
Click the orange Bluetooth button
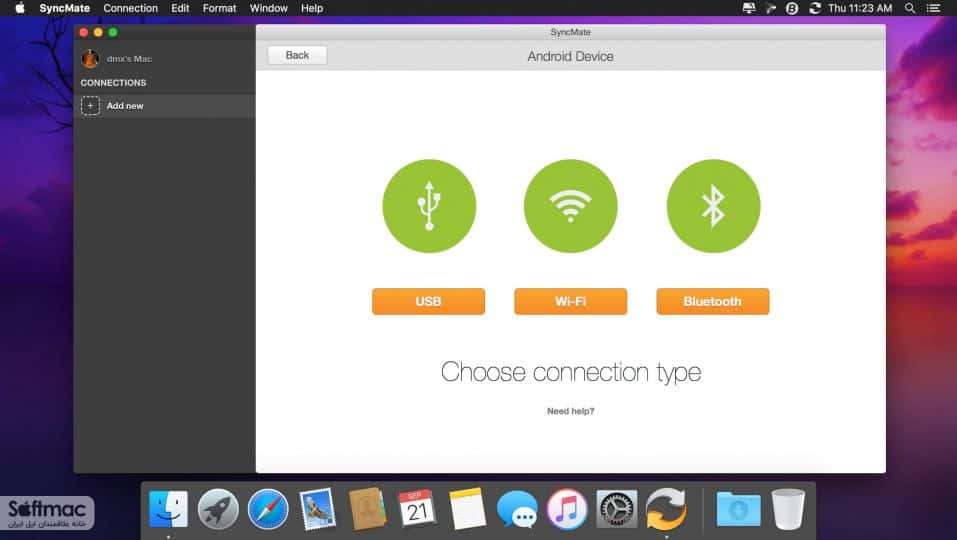tap(713, 301)
